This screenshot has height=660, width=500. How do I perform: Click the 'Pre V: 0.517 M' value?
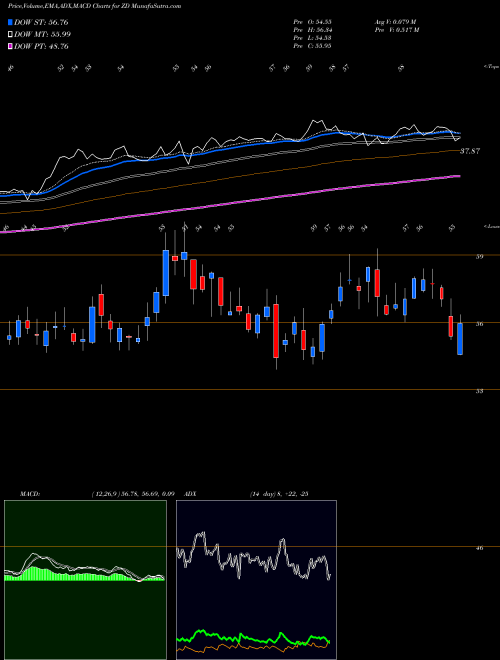tap(396, 30)
